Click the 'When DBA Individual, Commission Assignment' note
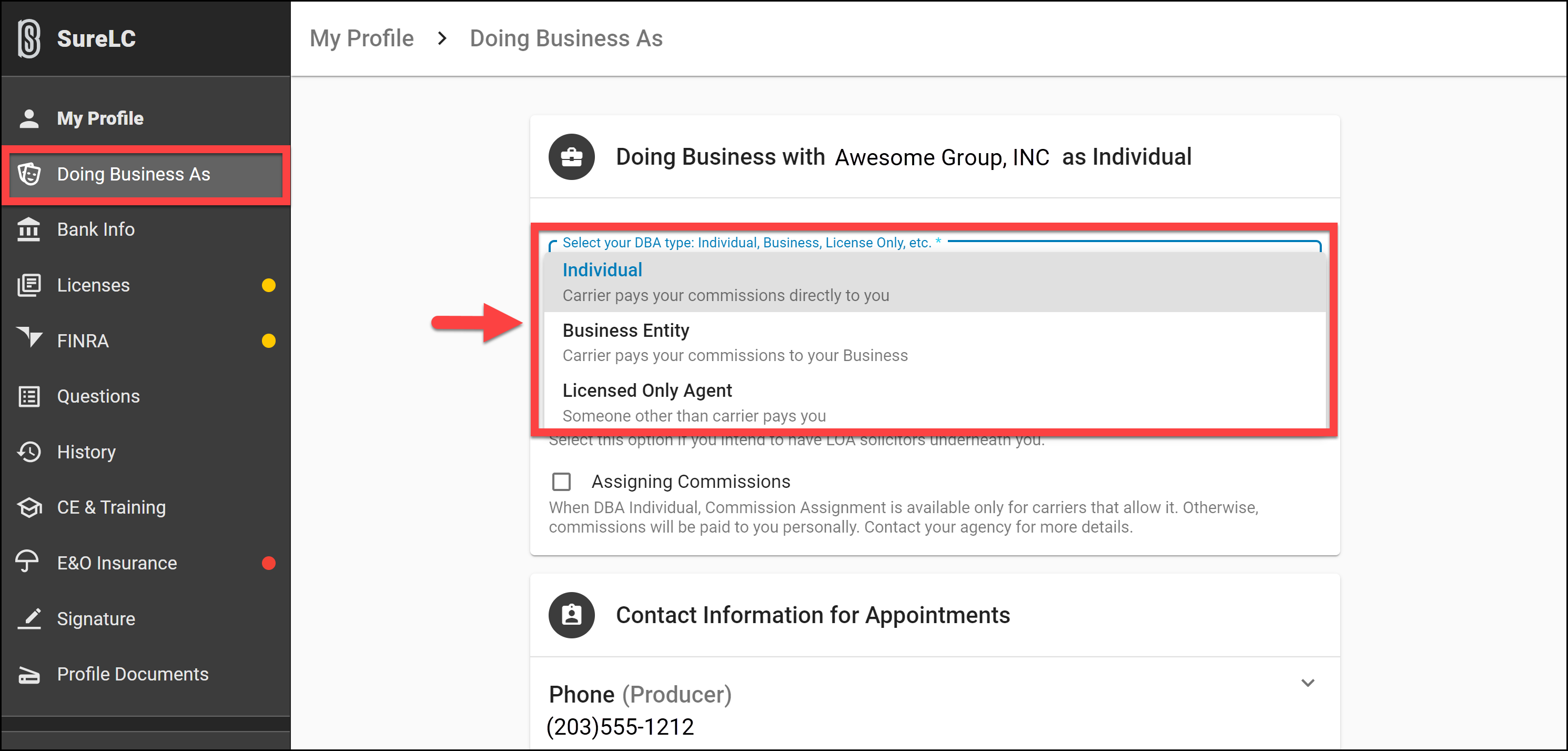The height and width of the screenshot is (751, 1568). pyautogui.click(x=904, y=517)
